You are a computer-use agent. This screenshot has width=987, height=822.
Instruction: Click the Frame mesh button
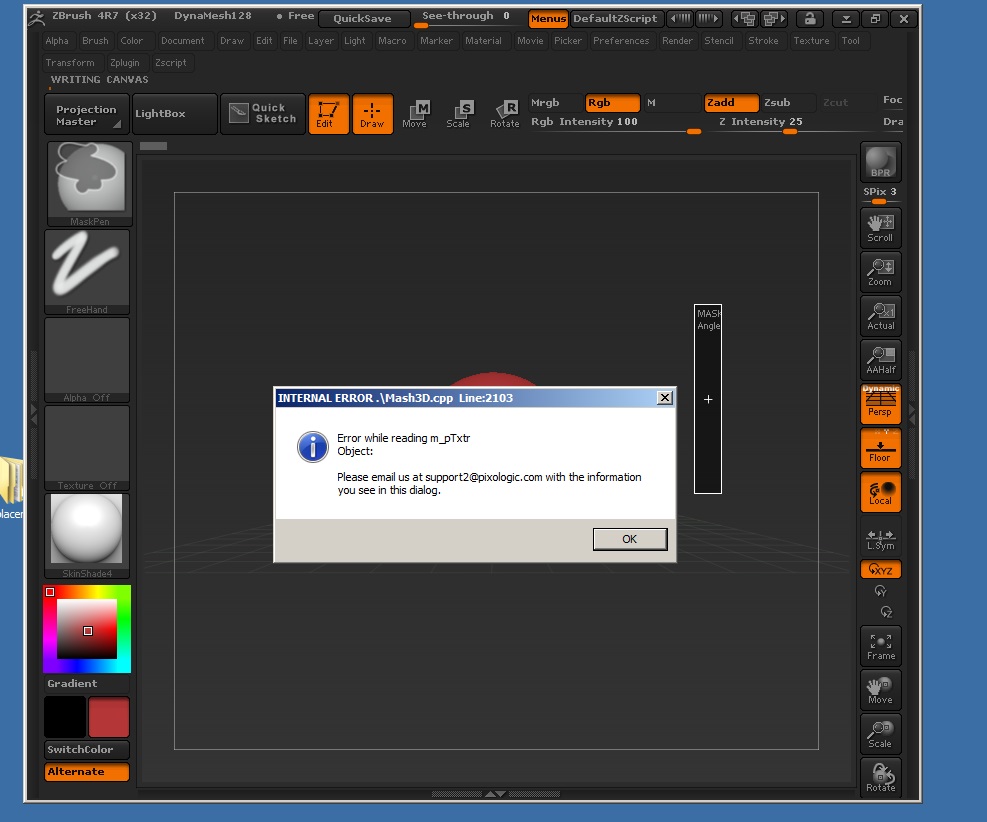(x=880, y=646)
